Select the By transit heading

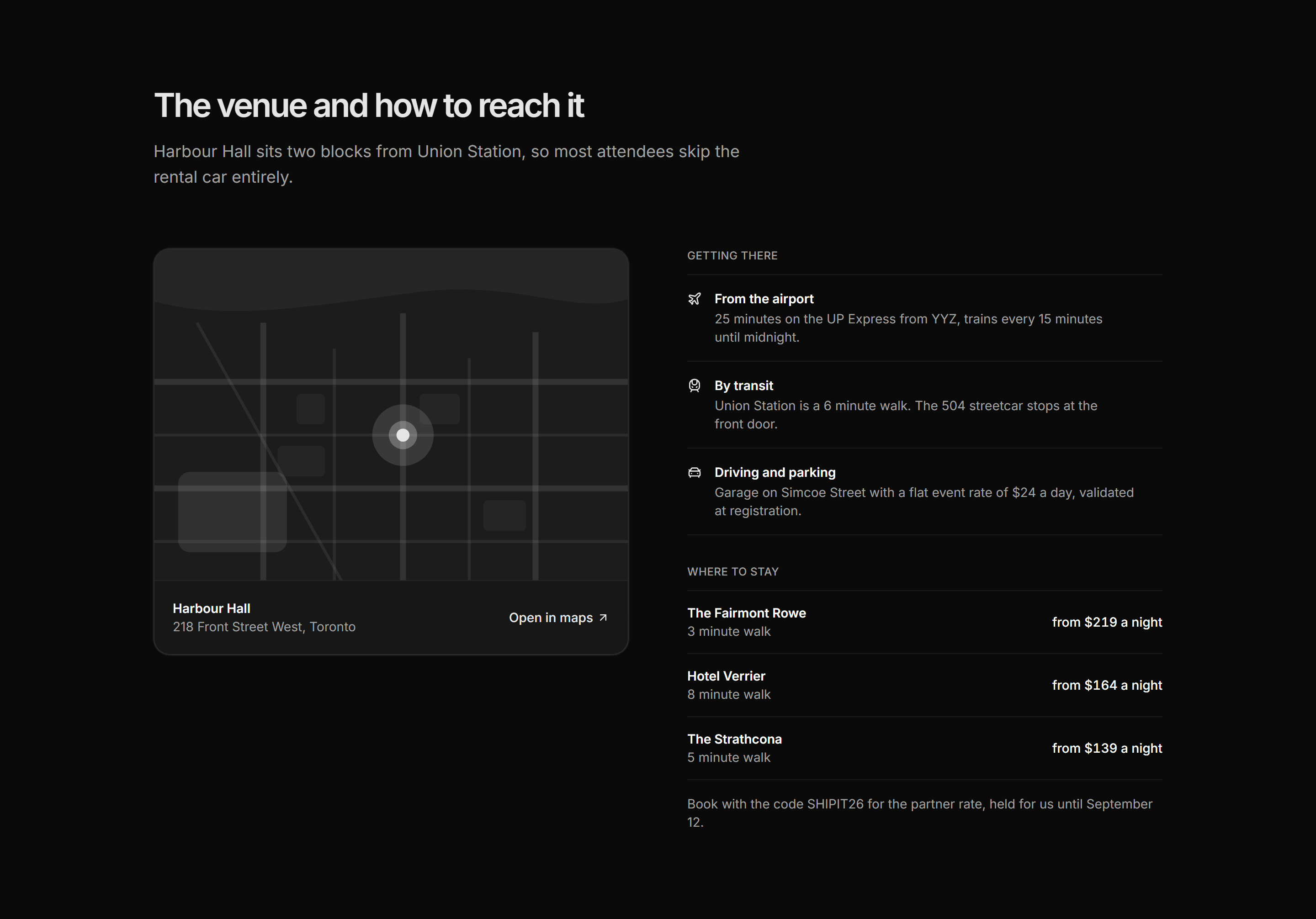(x=743, y=386)
